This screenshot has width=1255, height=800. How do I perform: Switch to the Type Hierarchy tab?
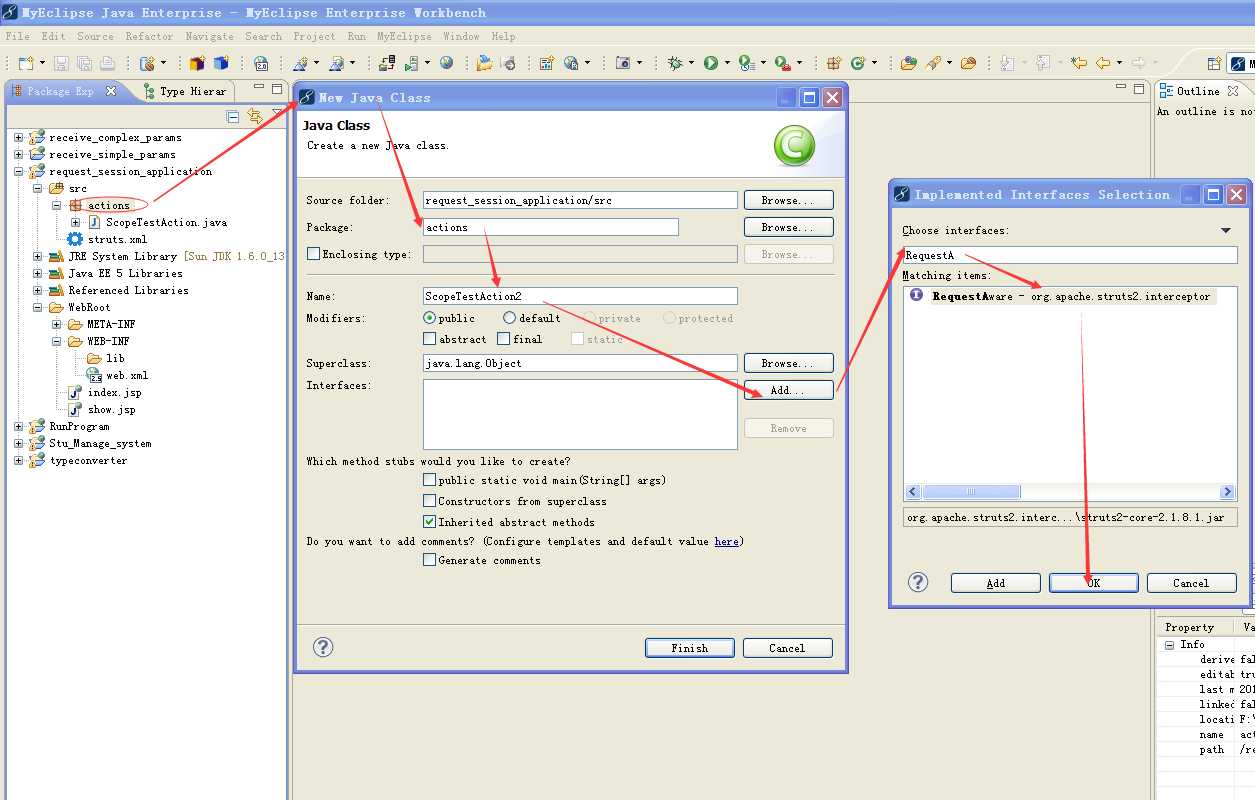click(185, 91)
